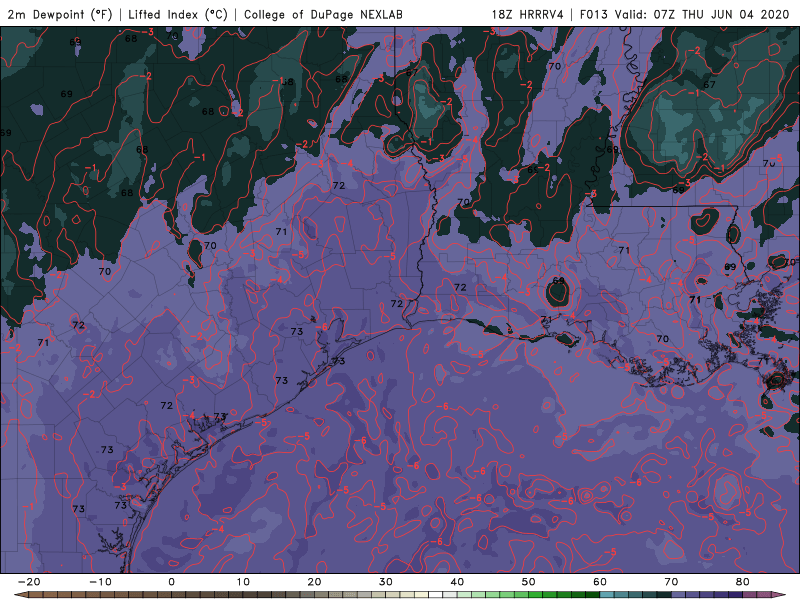
Task: Click the '20' label on the color scale
Action: pos(314,582)
